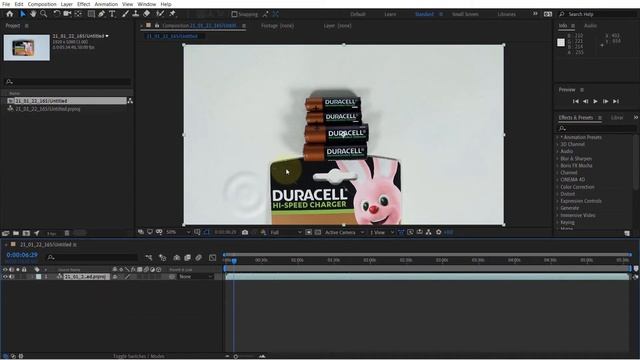
Task: Switch to the Small Screen workspace
Action: pyautogui.click(x=465, y=14)
